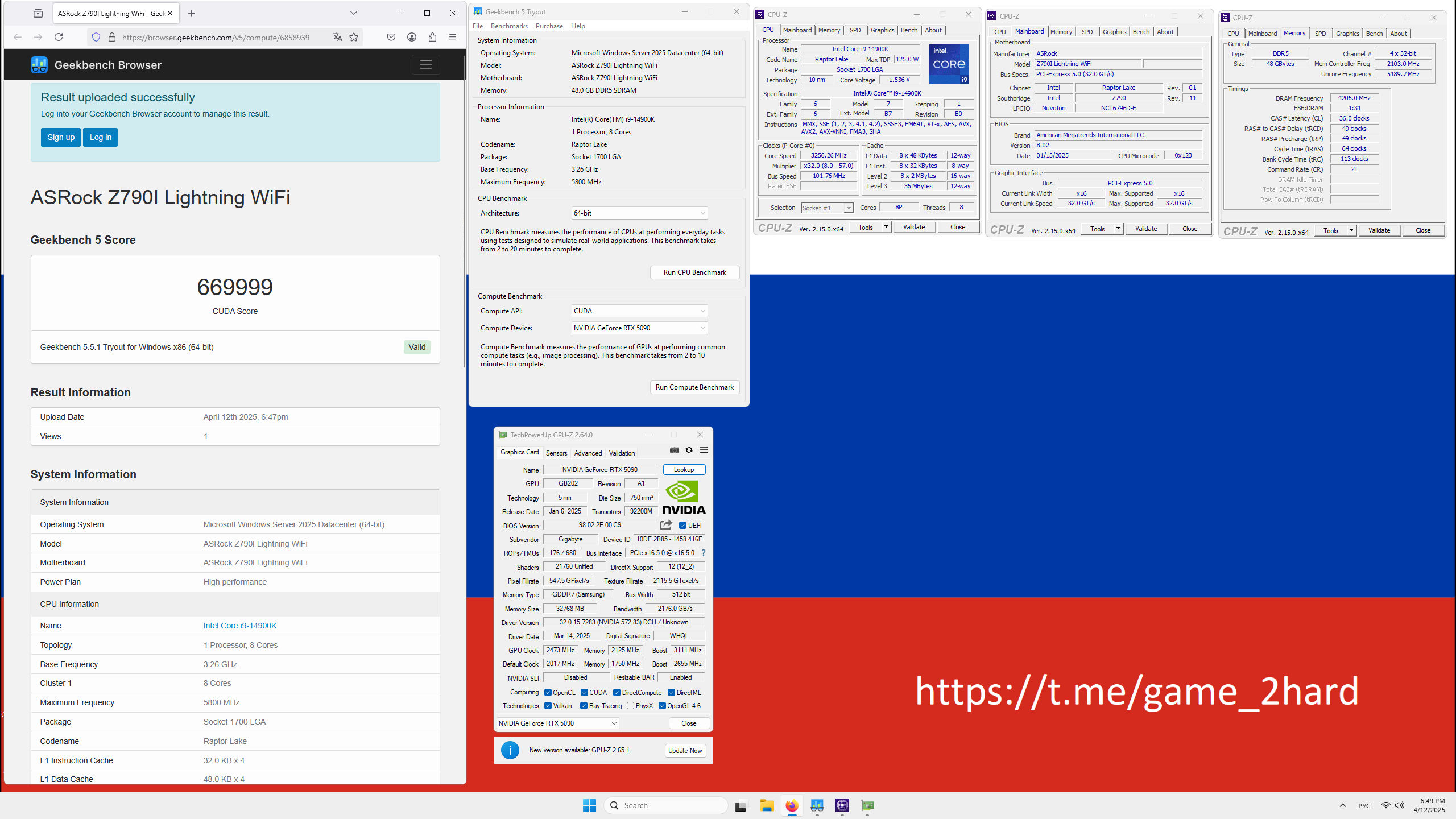Open the Compute Device dropdown
This screenshot has width=1456, height=819.
tap(639, 328)
